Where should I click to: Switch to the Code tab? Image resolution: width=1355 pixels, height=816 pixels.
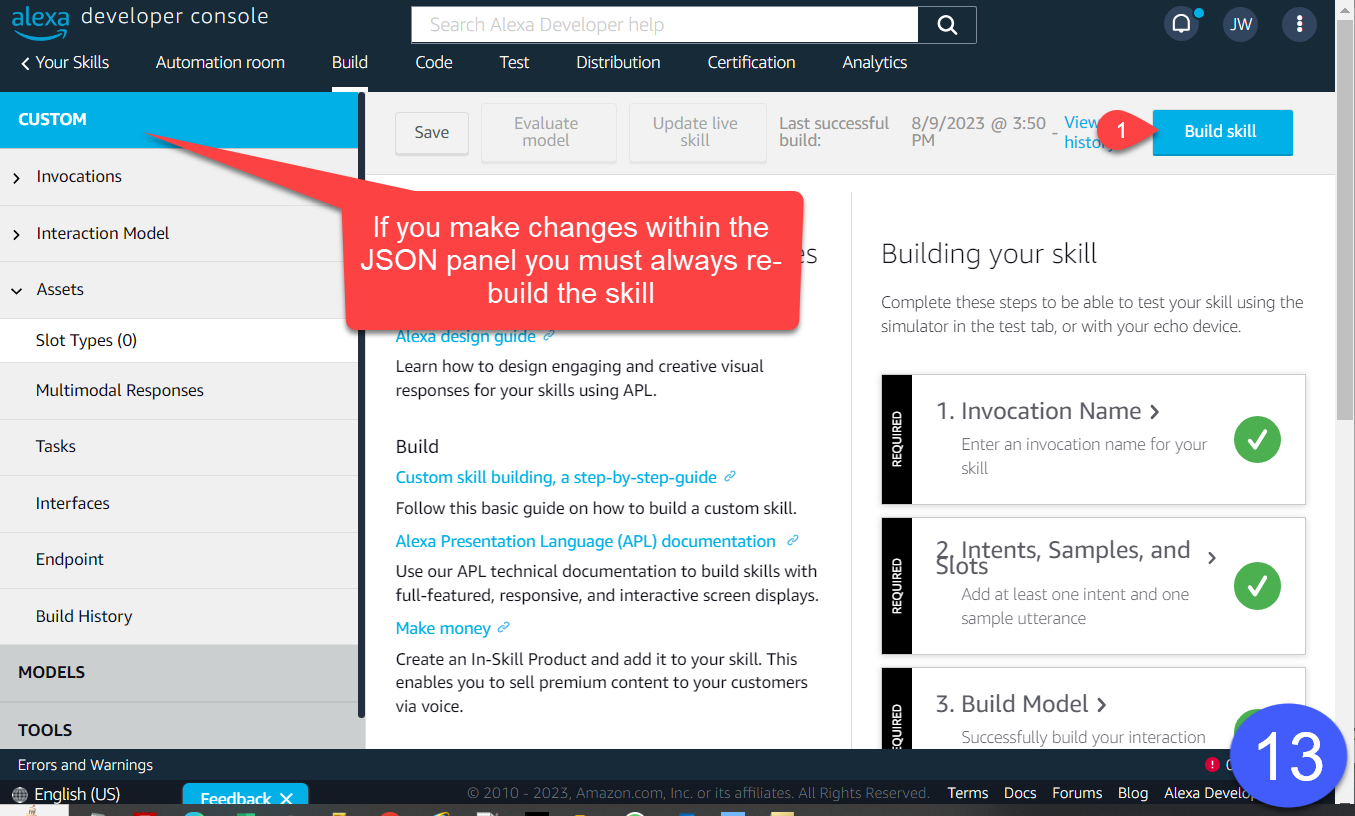click(x=434, y=62)
